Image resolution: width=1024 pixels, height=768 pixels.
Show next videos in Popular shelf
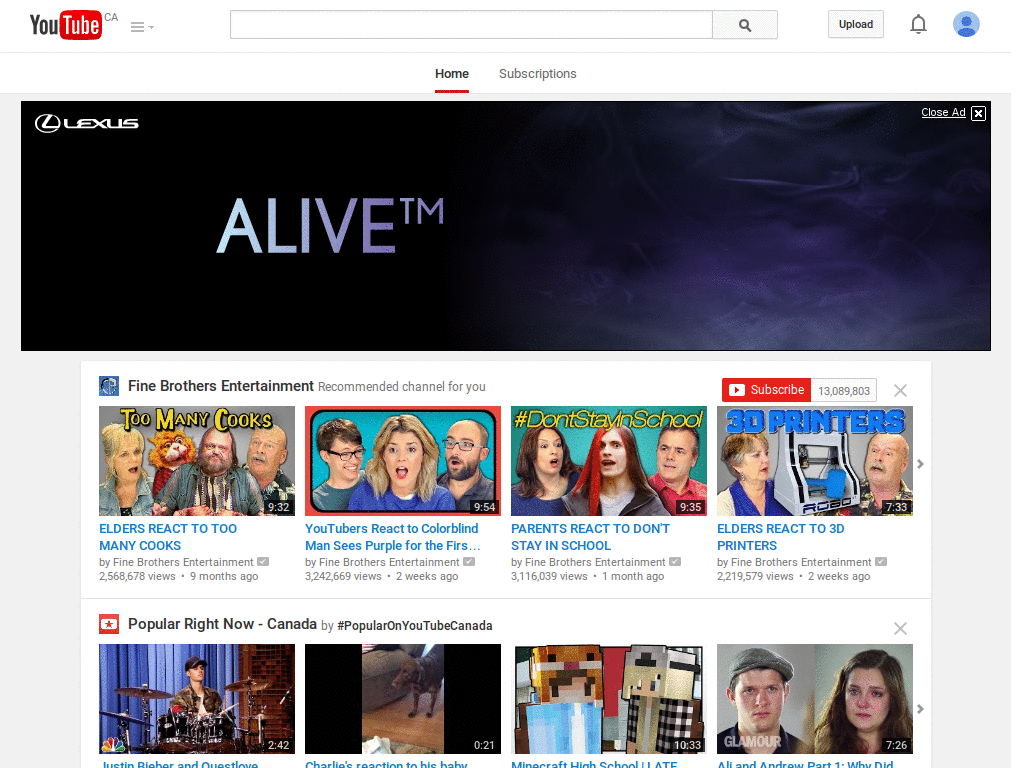pos(920,709)
